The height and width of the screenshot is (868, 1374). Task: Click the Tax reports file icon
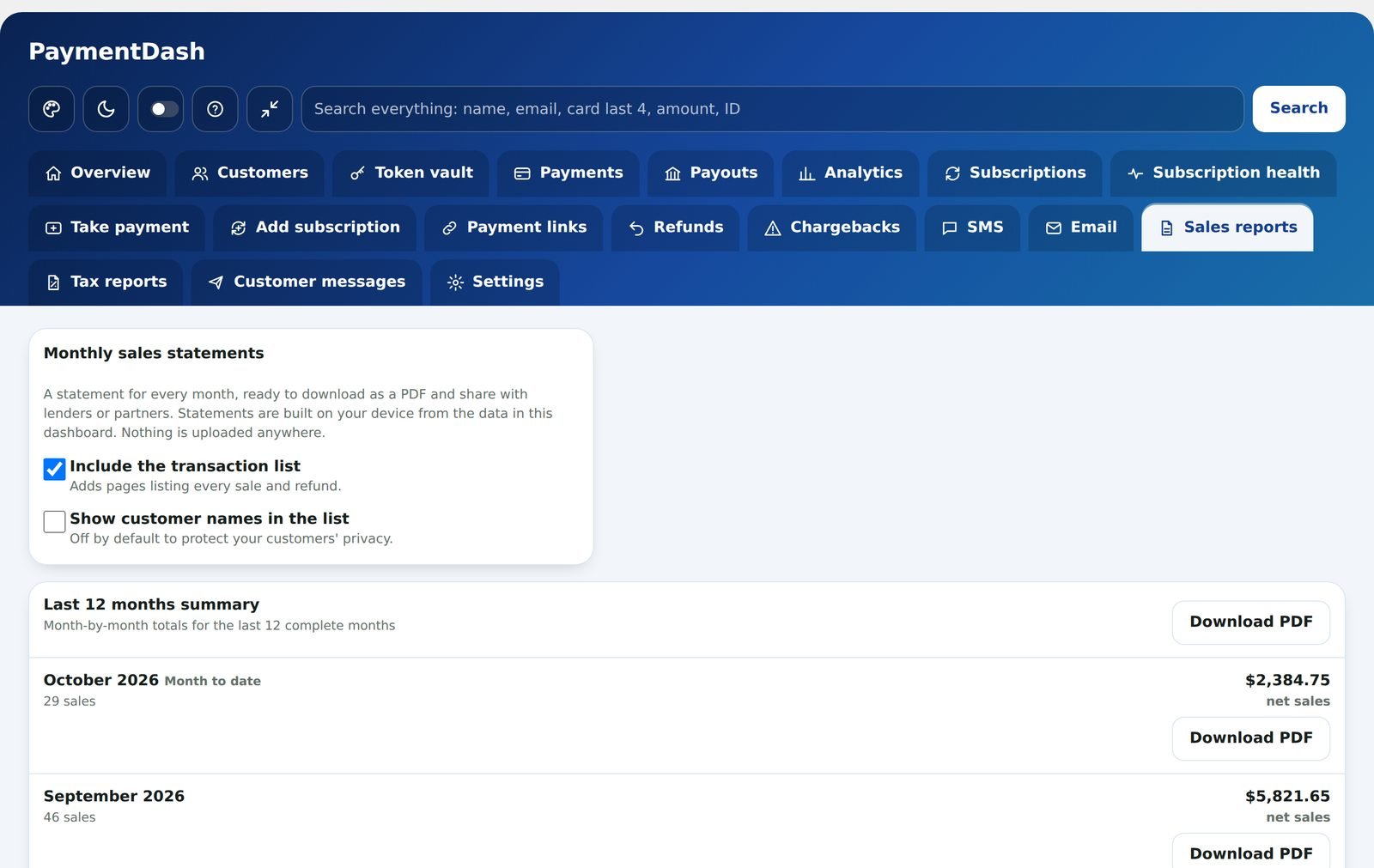tap(53, 282)
